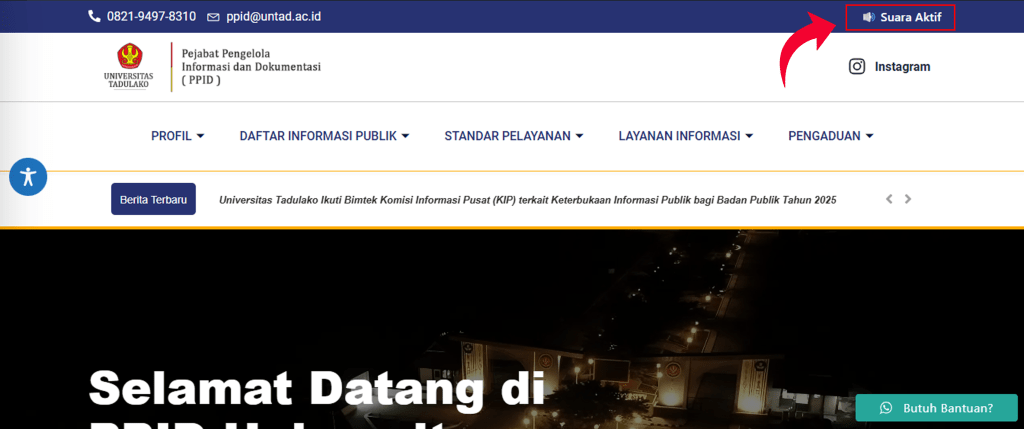Click the Berita Terbaru button
The height and width of the screenshot is (429, 1024).
(x=153, y=199)
